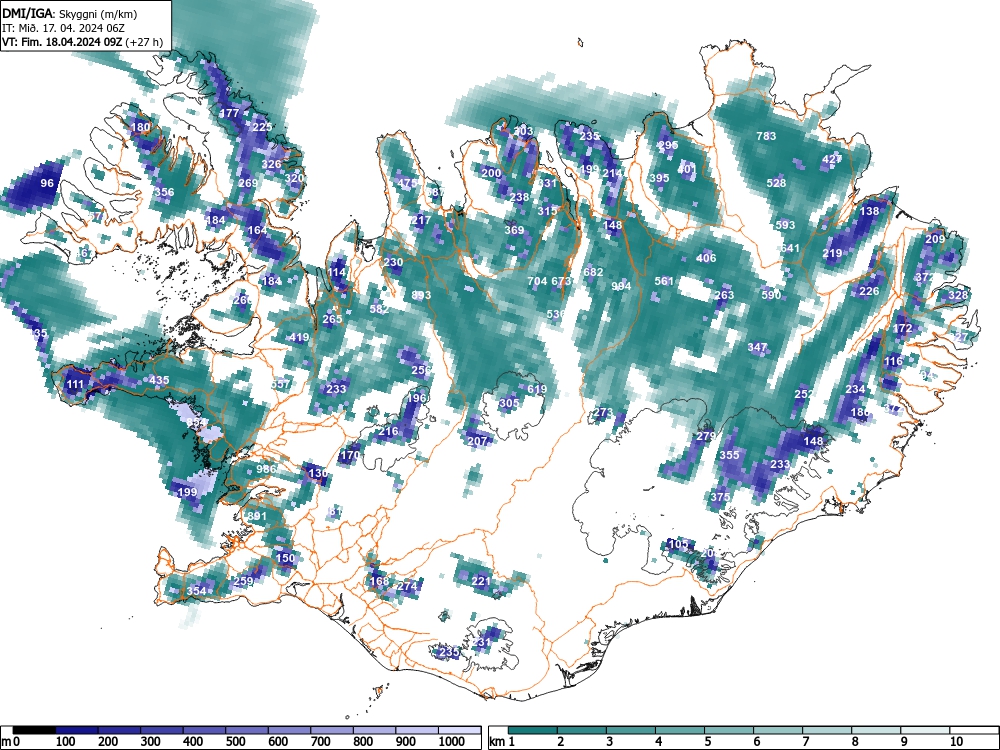Click the map value 619 on the central glacier
This screenshot has width=1000, height=750.
coord(537,390)
